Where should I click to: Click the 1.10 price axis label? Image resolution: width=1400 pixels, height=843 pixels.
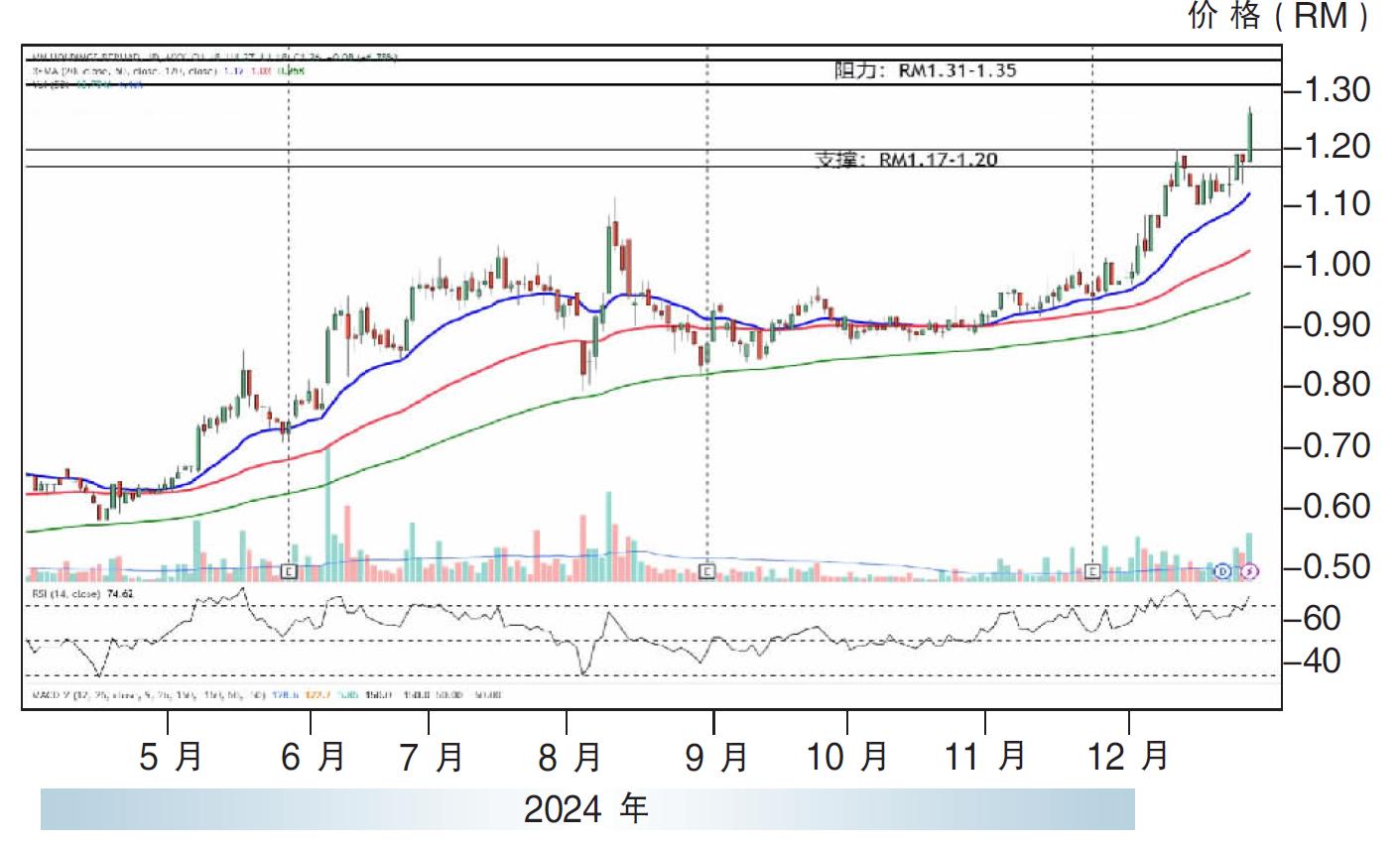click(x=1336, y=205)
